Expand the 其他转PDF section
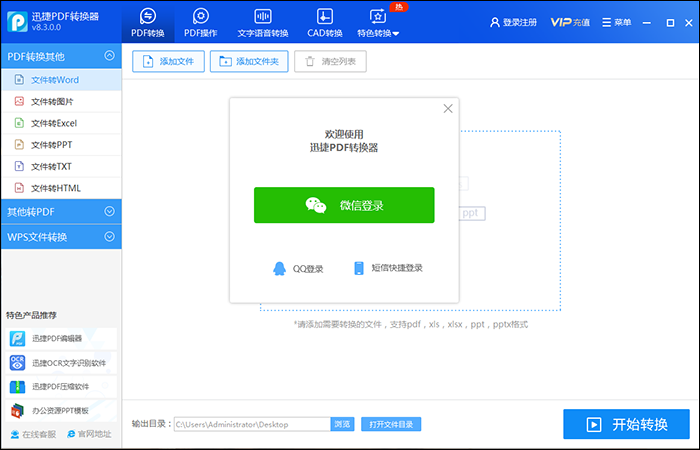This screenshot has height=450, width=700. 61,212
